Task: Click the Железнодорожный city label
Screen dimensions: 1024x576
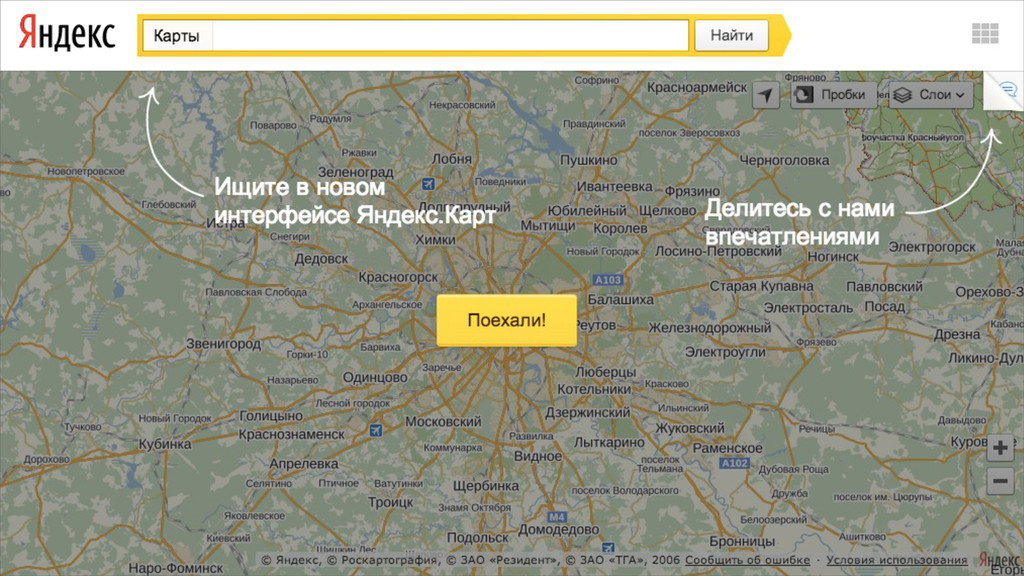Action: [710, 328]
